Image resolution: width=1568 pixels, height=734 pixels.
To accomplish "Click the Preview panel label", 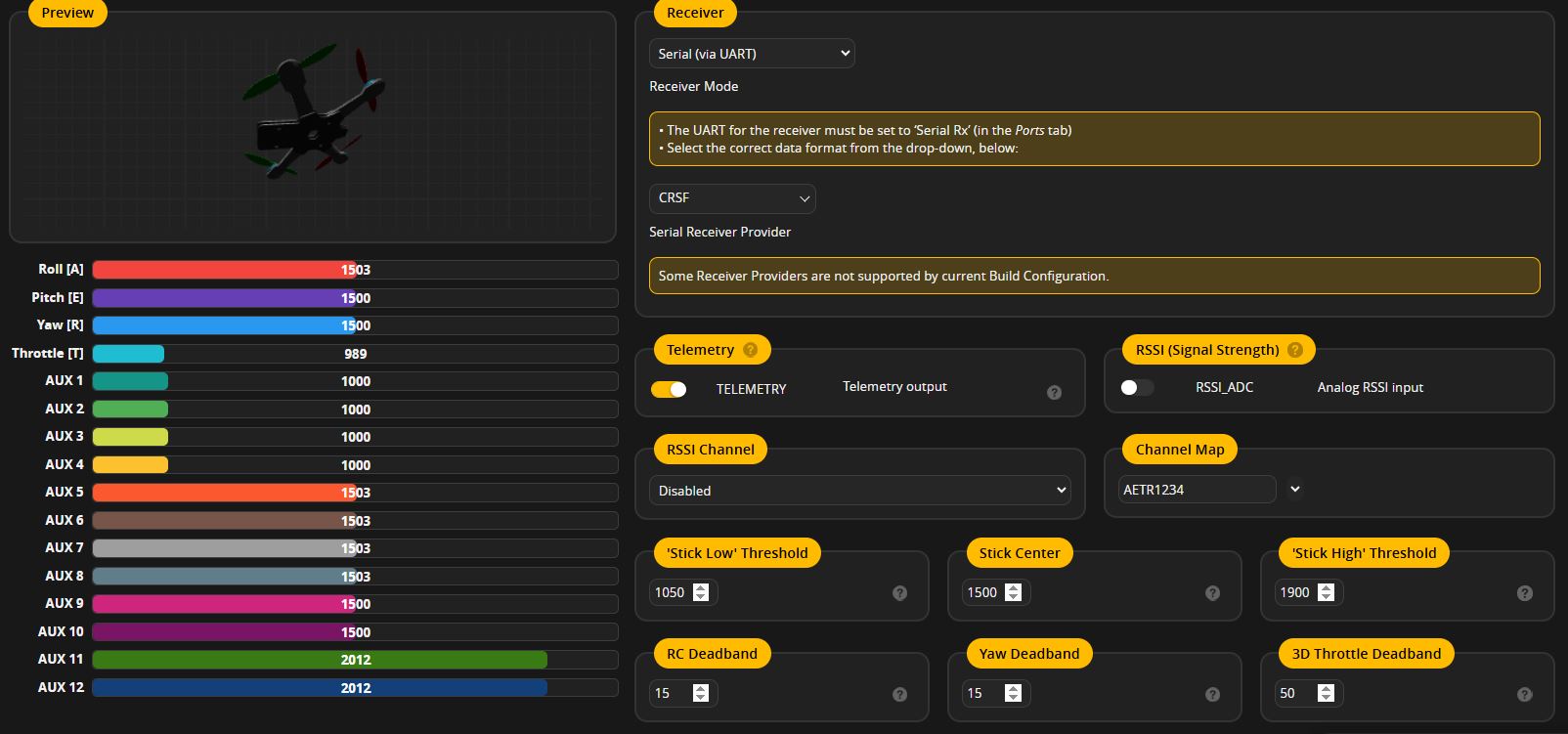I will coord(67,13).
